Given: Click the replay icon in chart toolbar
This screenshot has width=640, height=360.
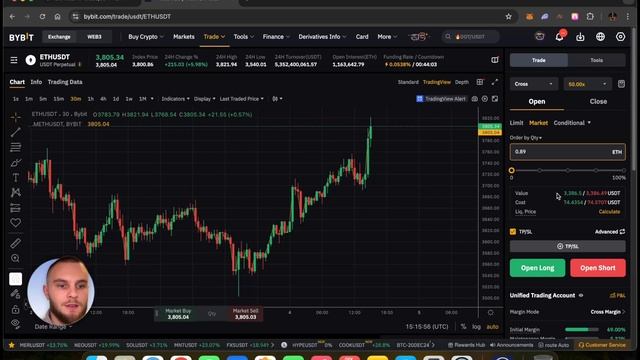Looking at the screenshot, I should pyautogui.click(x=485, y=99).
